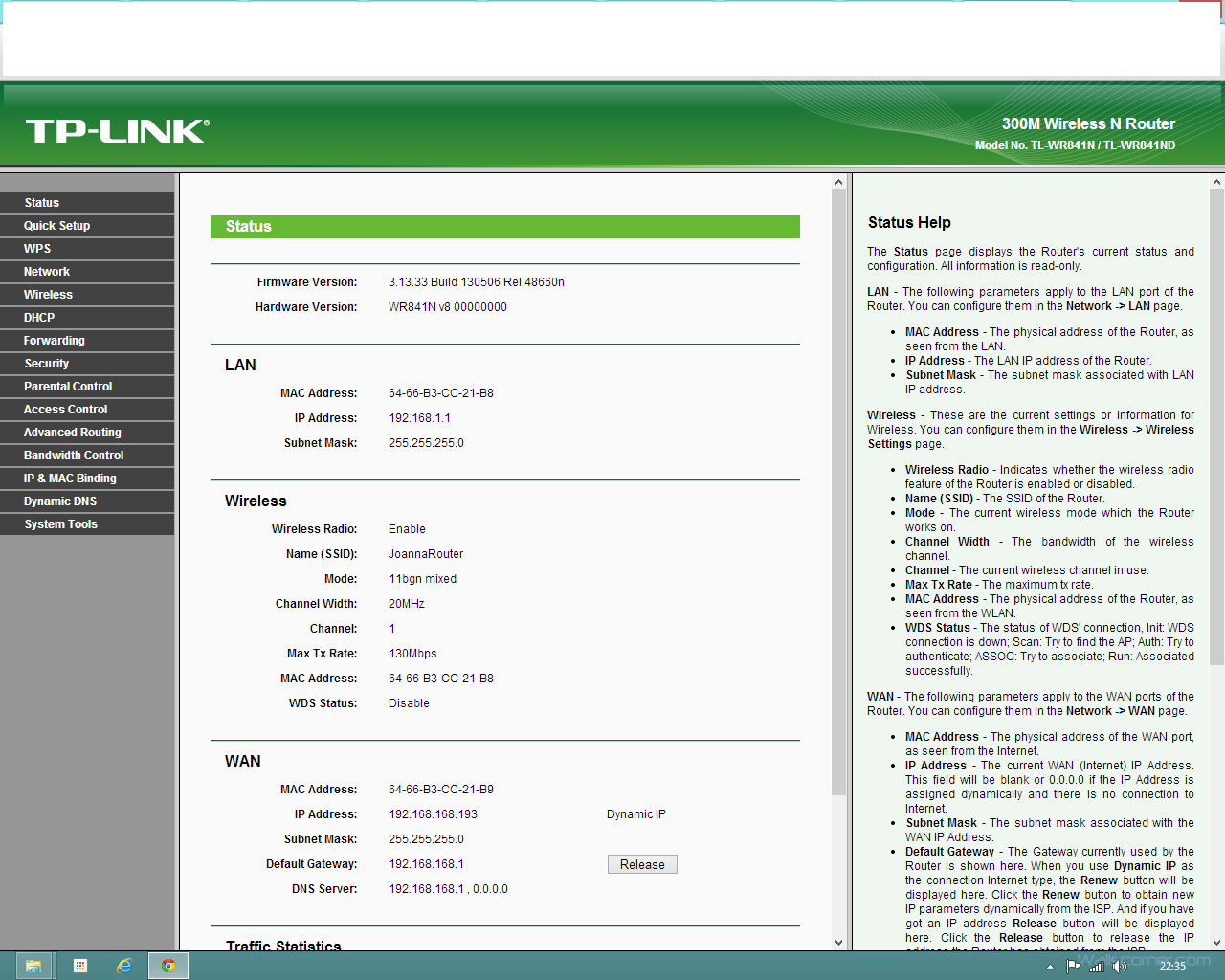Open IP & MAC Binding menu
The height and width of the screenshot is (980, 1225).
coord(87,479)
